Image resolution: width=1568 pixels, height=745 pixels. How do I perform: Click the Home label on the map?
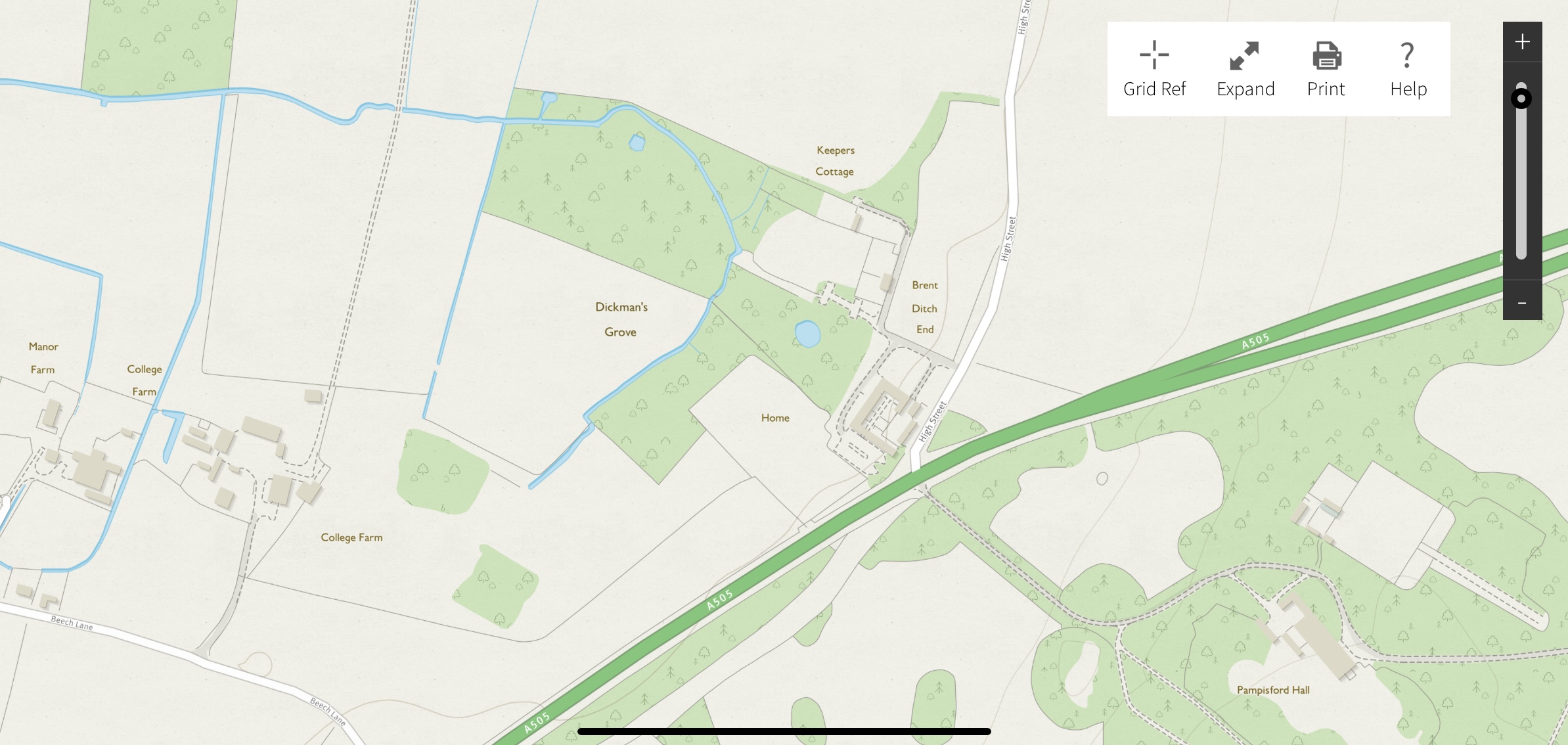(x=775, y=418)
